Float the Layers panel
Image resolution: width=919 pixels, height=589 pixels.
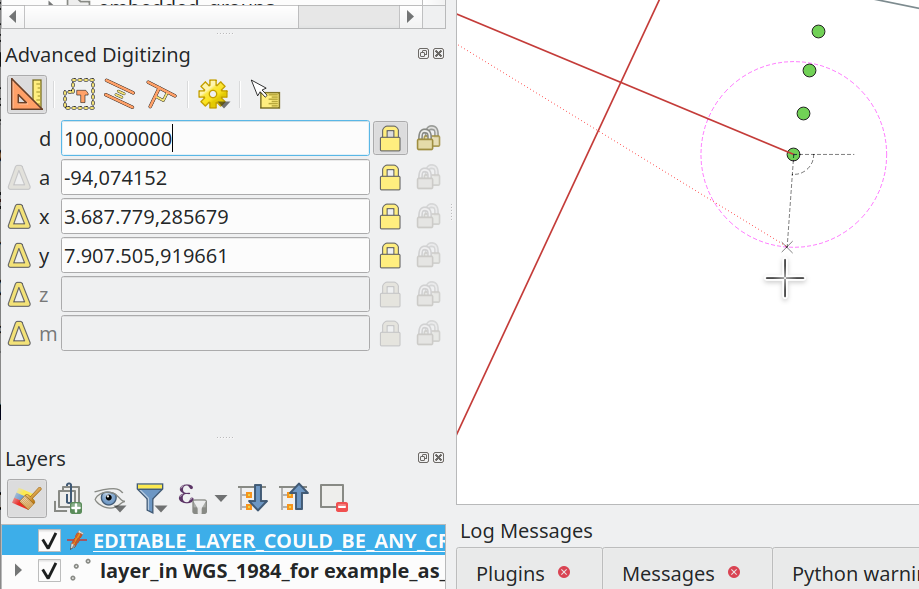(x=422, y=457)
